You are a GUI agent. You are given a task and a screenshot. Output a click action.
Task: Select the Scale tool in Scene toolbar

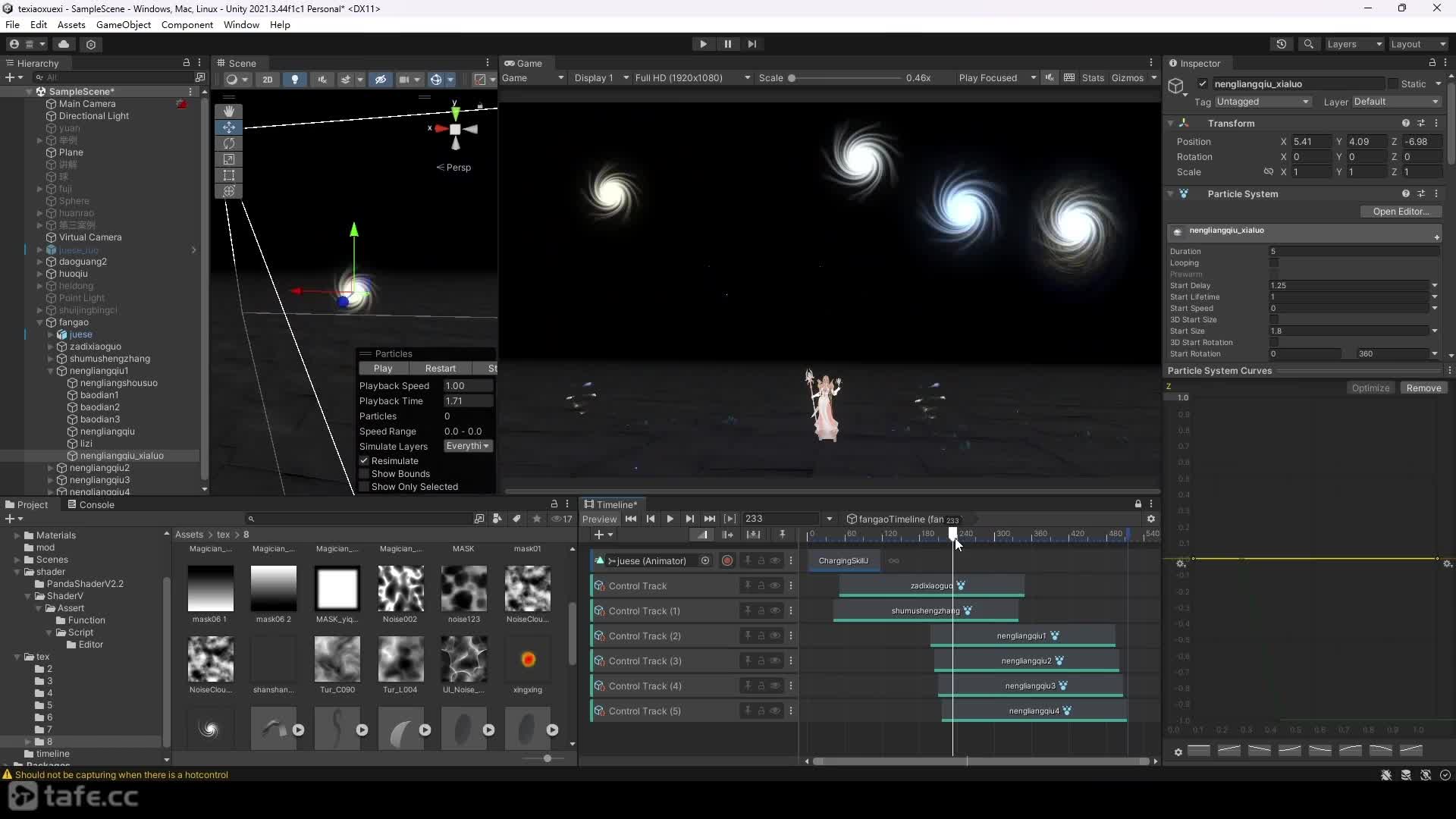coord(228,159)
